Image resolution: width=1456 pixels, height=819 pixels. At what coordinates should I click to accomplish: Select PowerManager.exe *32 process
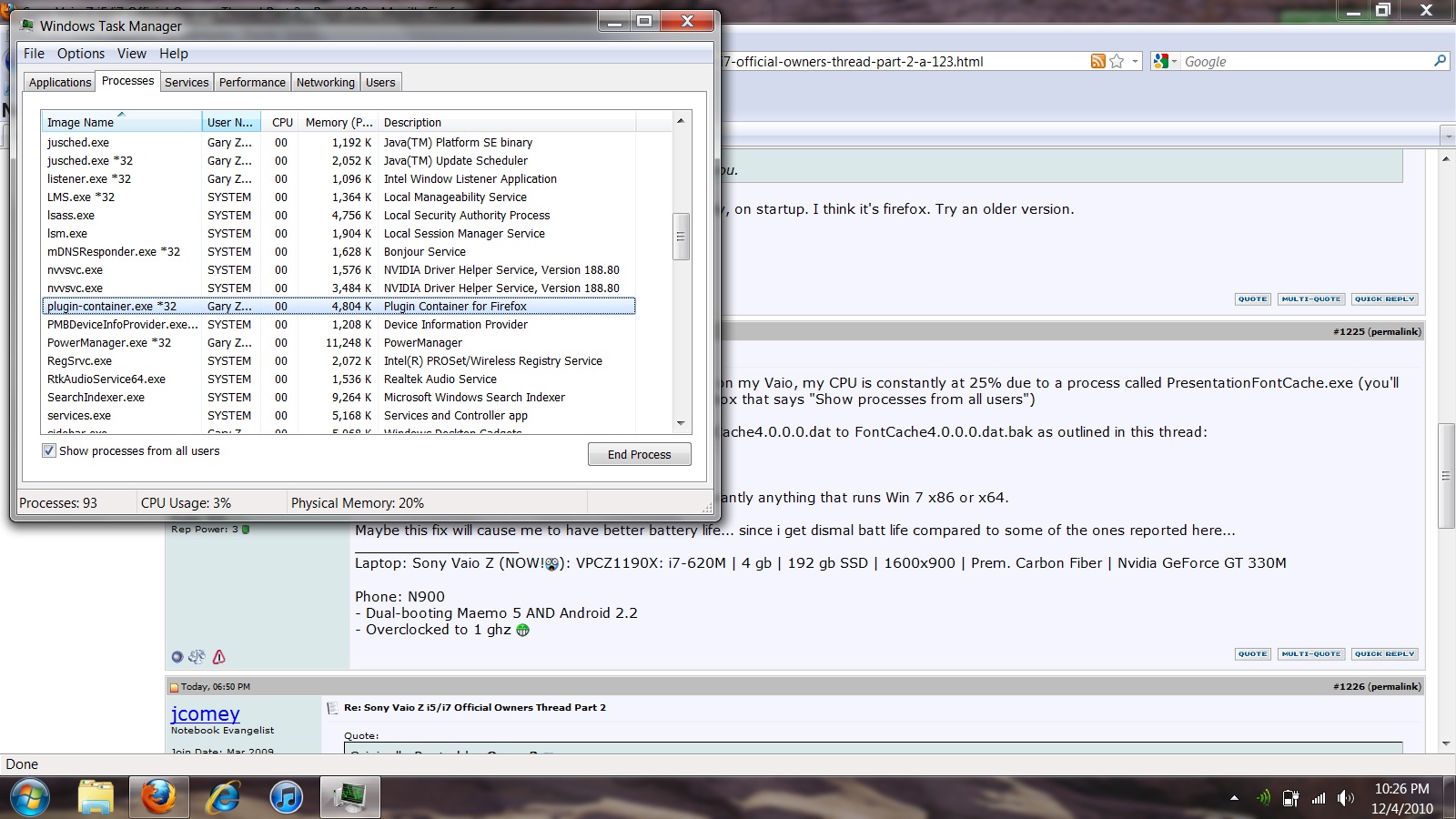pos(339,342)
